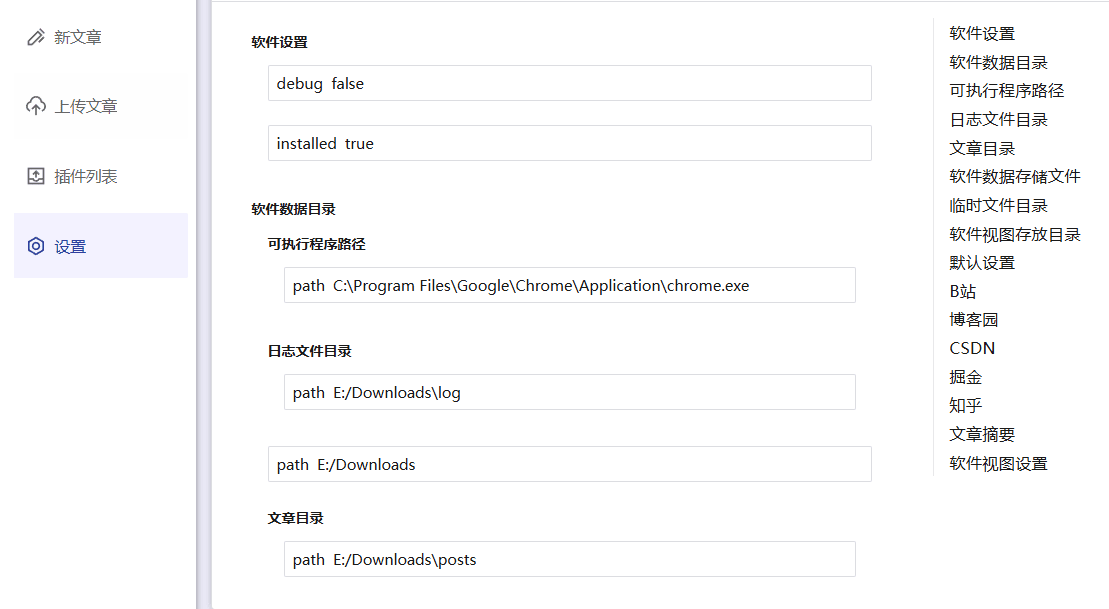
Task: Go to 可执行程序路径 outline link
Action: [1006, 91]
